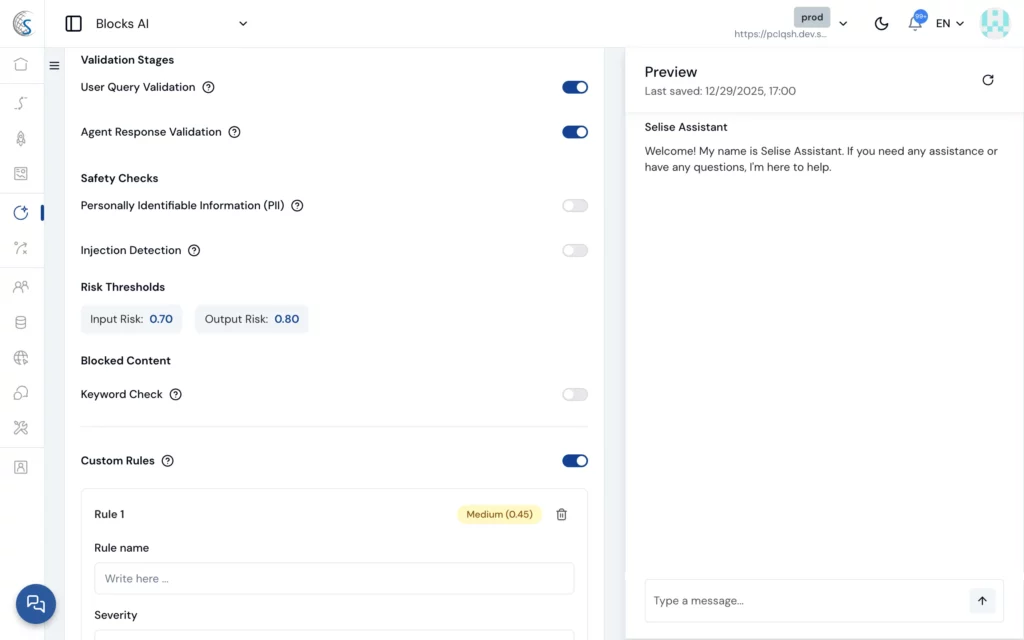Open the EN language selector
The image size is (1024, 640).
[949, 24]
